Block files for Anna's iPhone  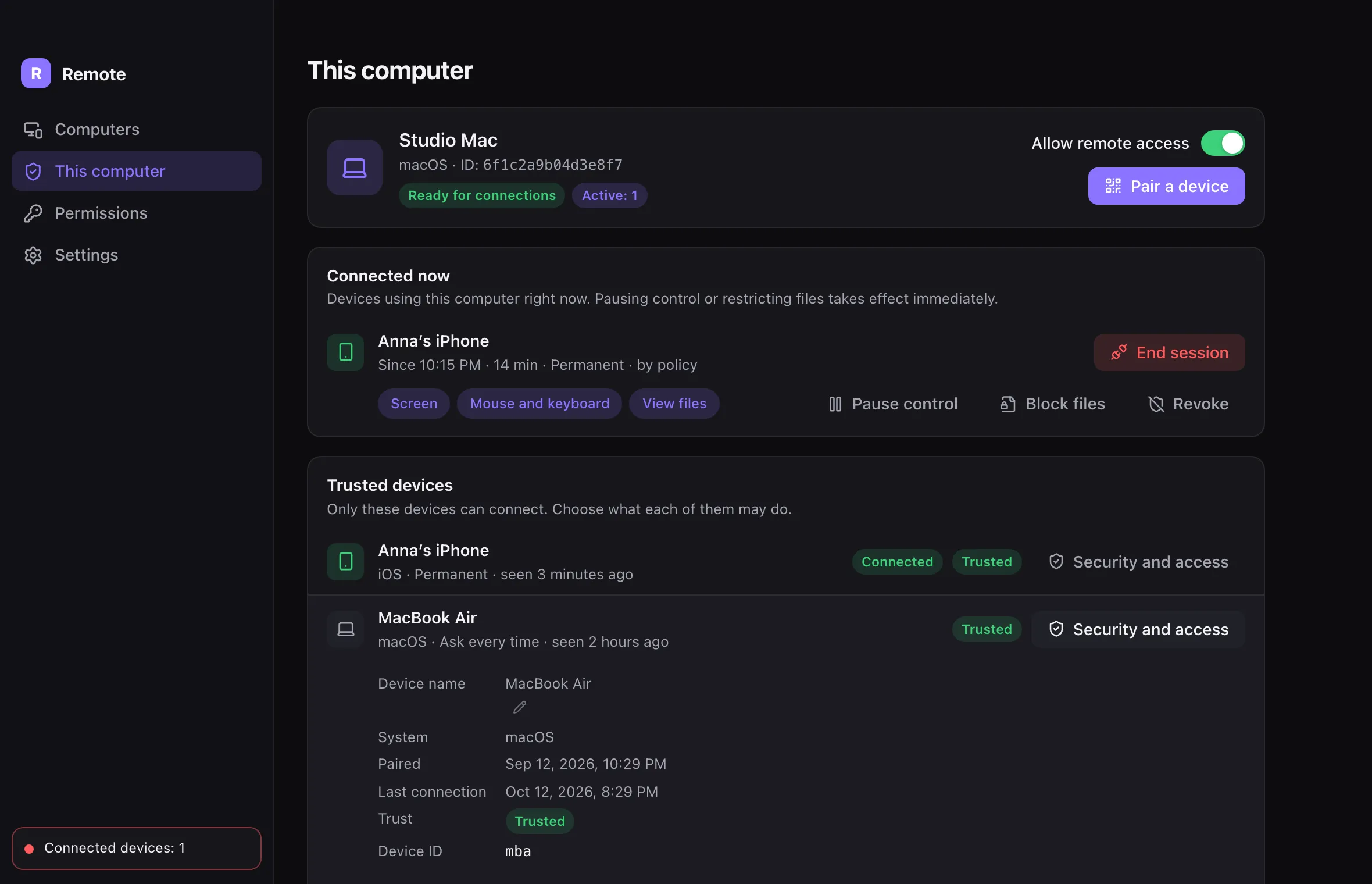(x=1052, y=404)
